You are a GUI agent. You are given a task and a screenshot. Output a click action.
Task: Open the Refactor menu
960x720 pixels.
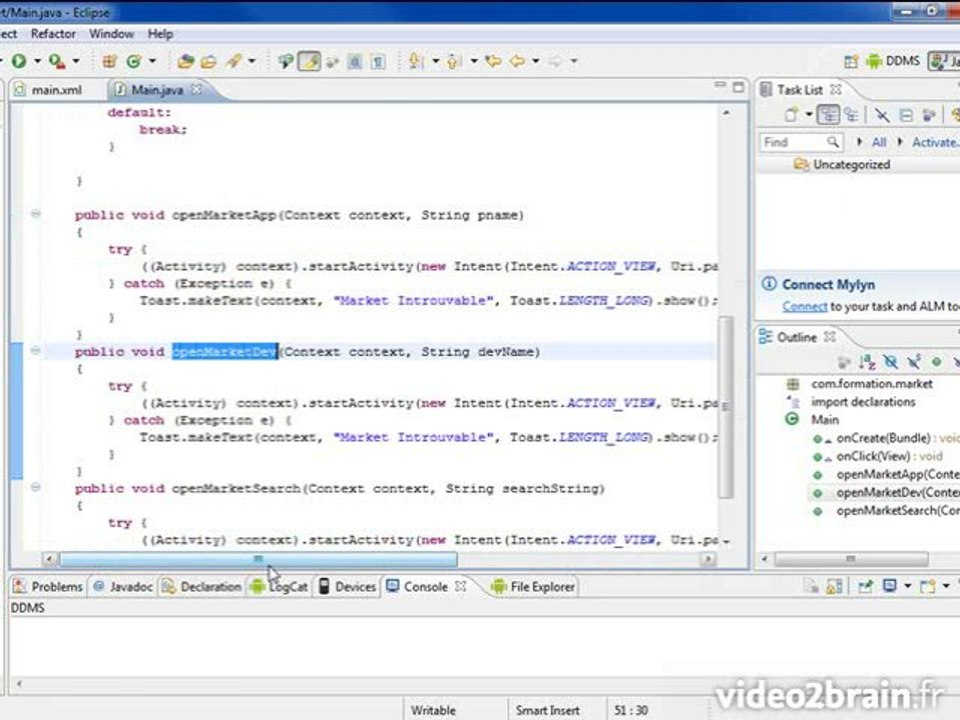[53, 34]
